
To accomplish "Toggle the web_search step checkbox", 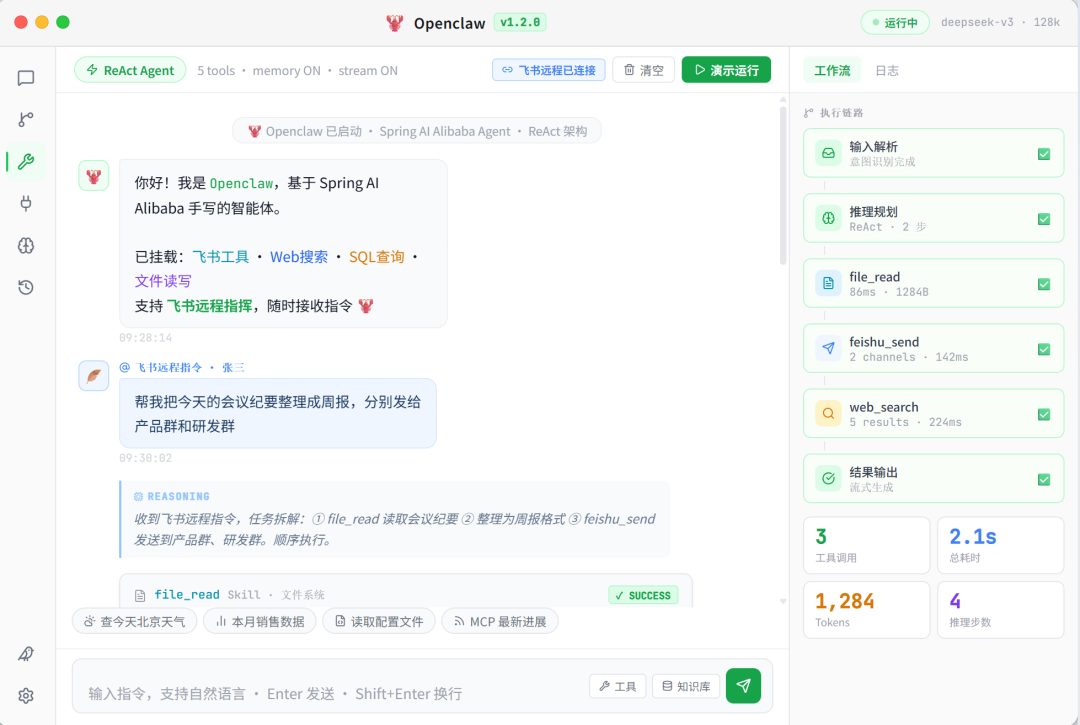I will (x=1044, y=414).
